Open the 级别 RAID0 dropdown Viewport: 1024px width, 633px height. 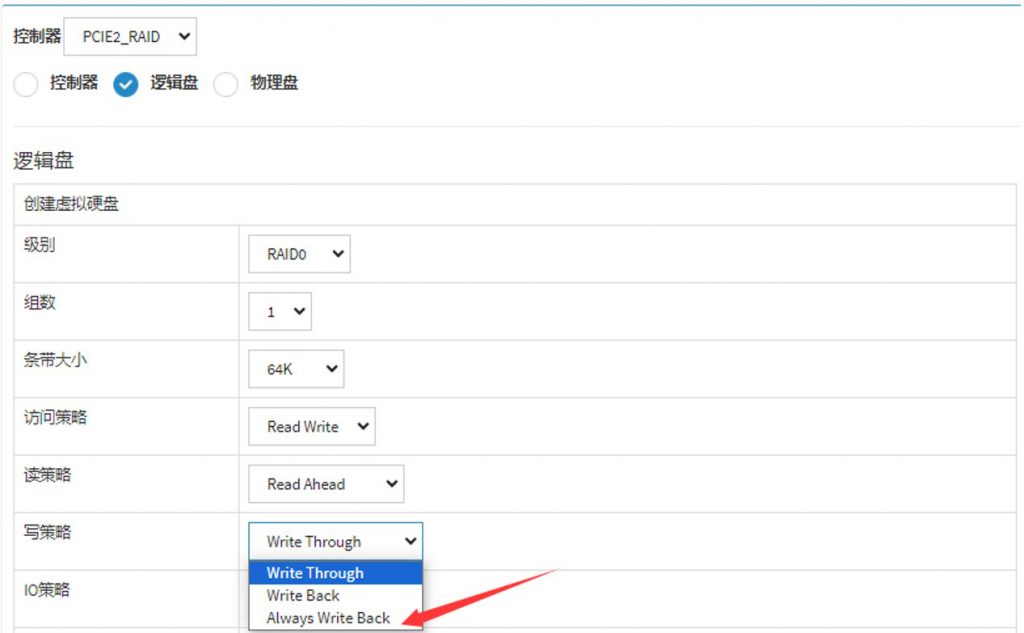pyautogui.click(x=299, y=254)
